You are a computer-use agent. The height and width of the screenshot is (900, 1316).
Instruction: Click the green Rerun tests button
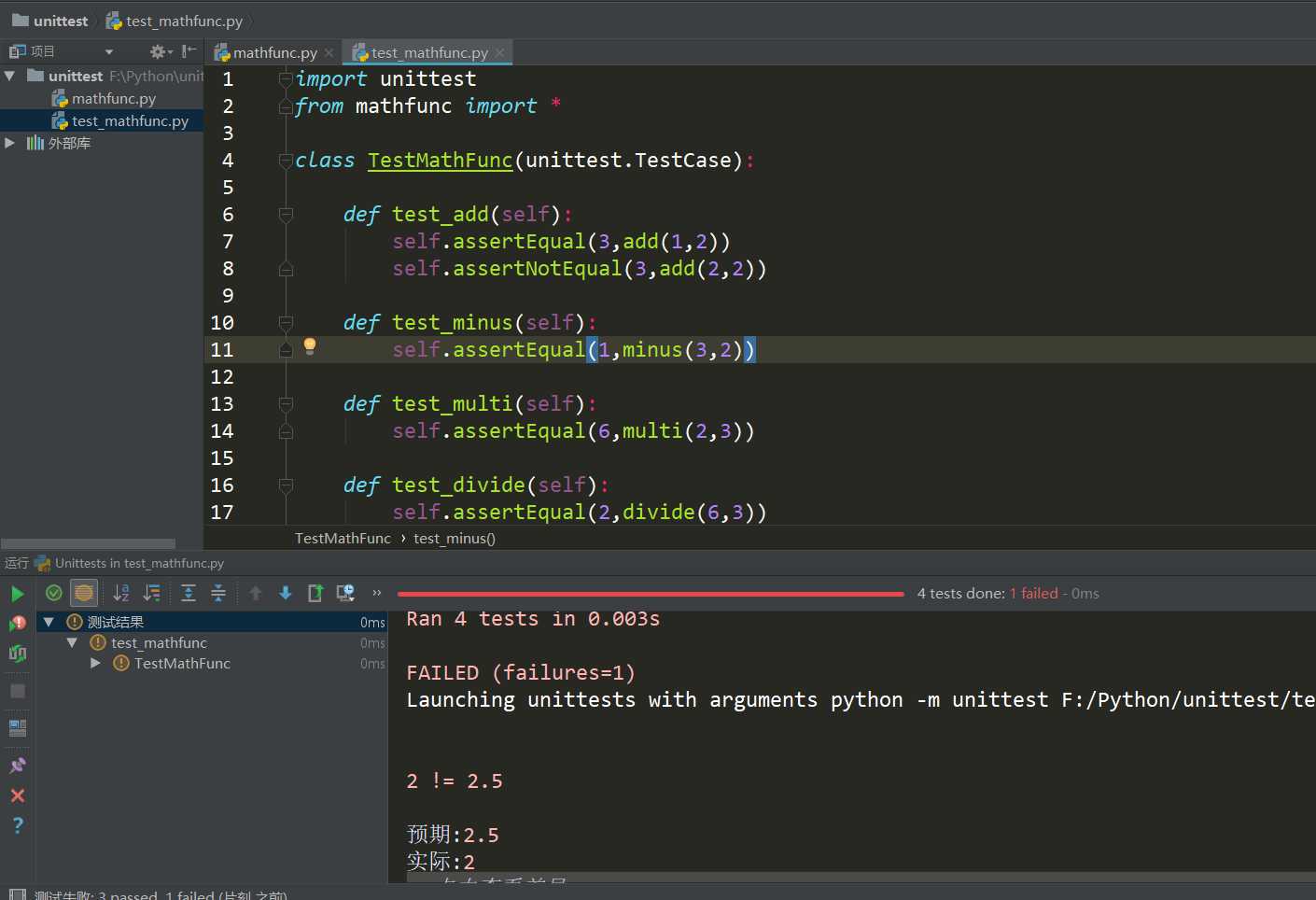(x=17, y=594)
